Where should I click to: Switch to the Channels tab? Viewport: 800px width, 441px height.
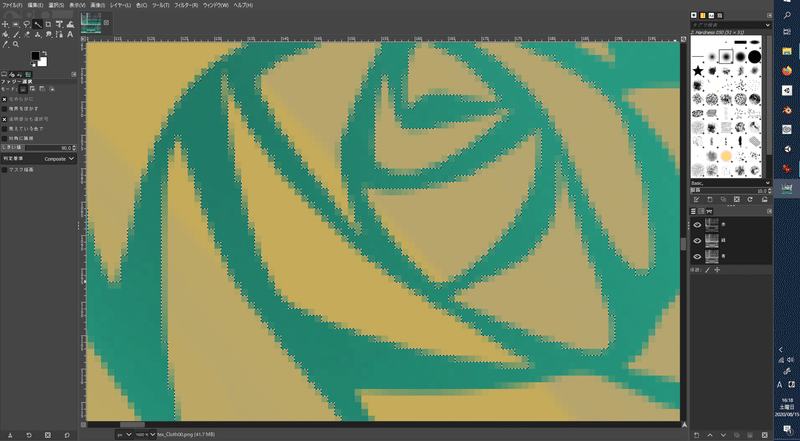coord(702,211)
